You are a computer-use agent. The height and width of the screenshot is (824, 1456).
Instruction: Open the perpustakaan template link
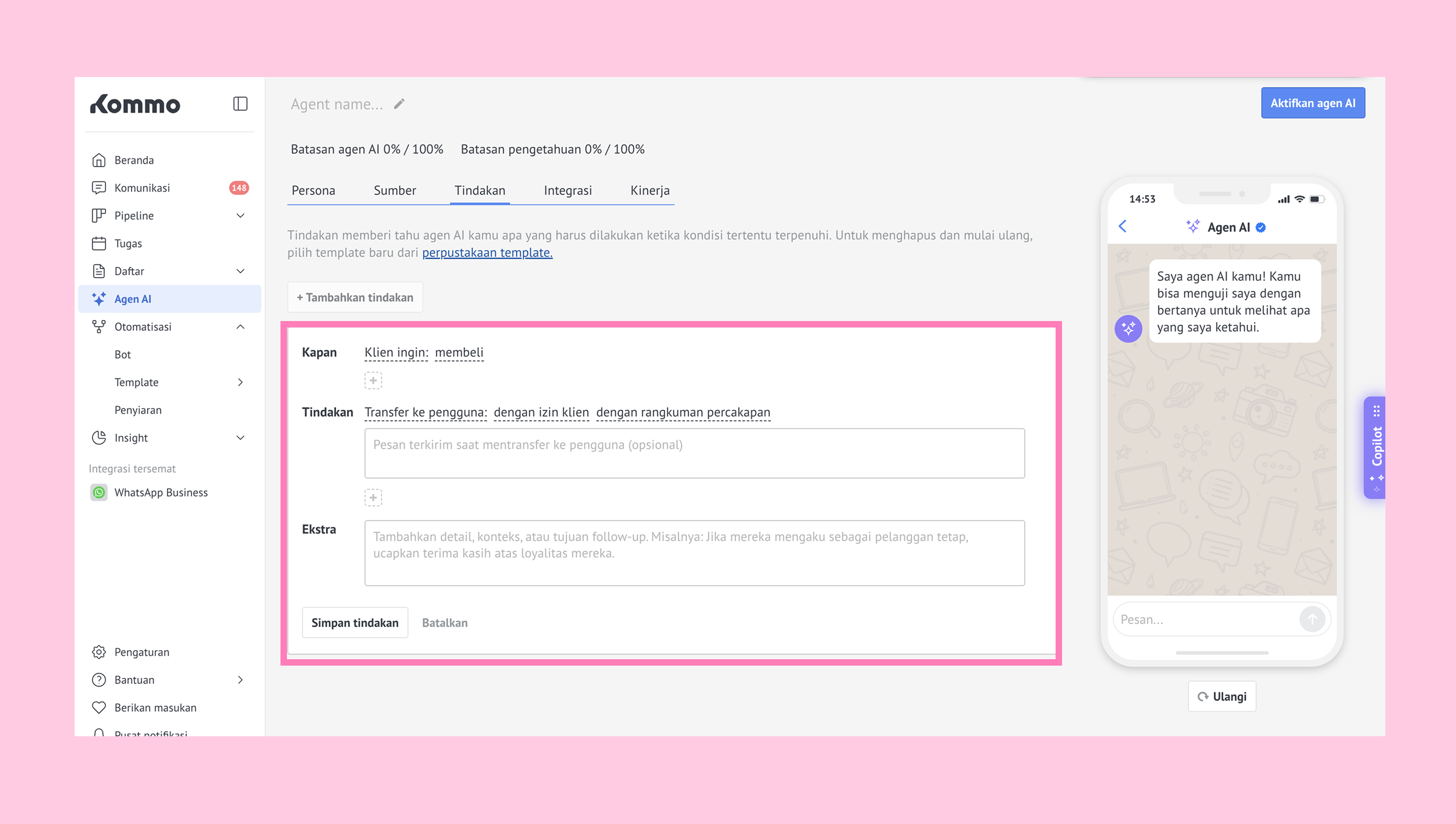pyautogui.click(x=487, y=253)
